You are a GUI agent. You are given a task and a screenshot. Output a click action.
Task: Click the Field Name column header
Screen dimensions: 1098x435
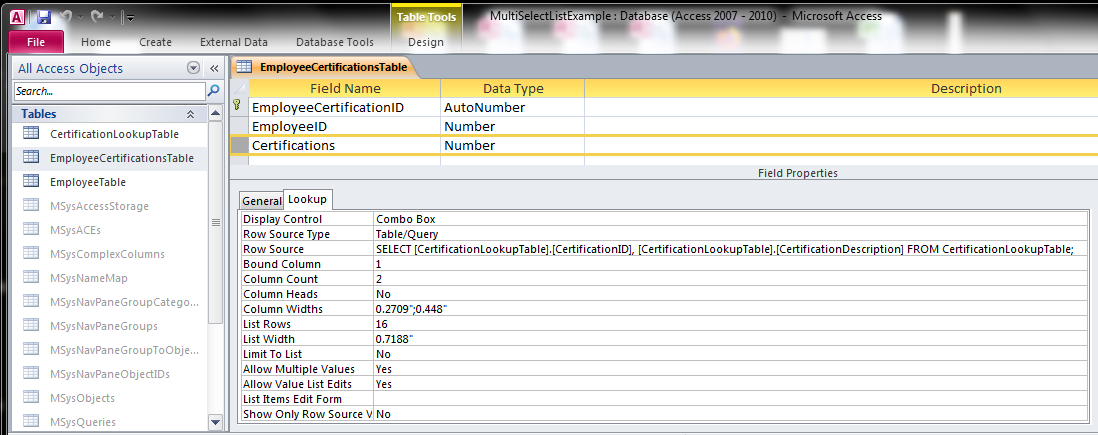[x=345, y=88]
